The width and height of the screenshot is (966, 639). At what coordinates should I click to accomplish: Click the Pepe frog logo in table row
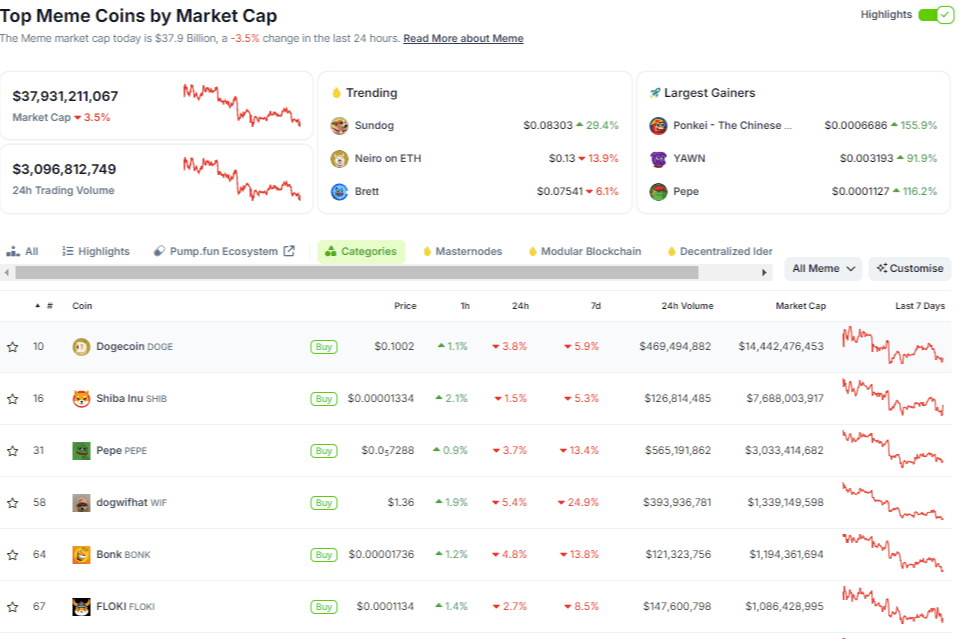click(x=81, y=451)
